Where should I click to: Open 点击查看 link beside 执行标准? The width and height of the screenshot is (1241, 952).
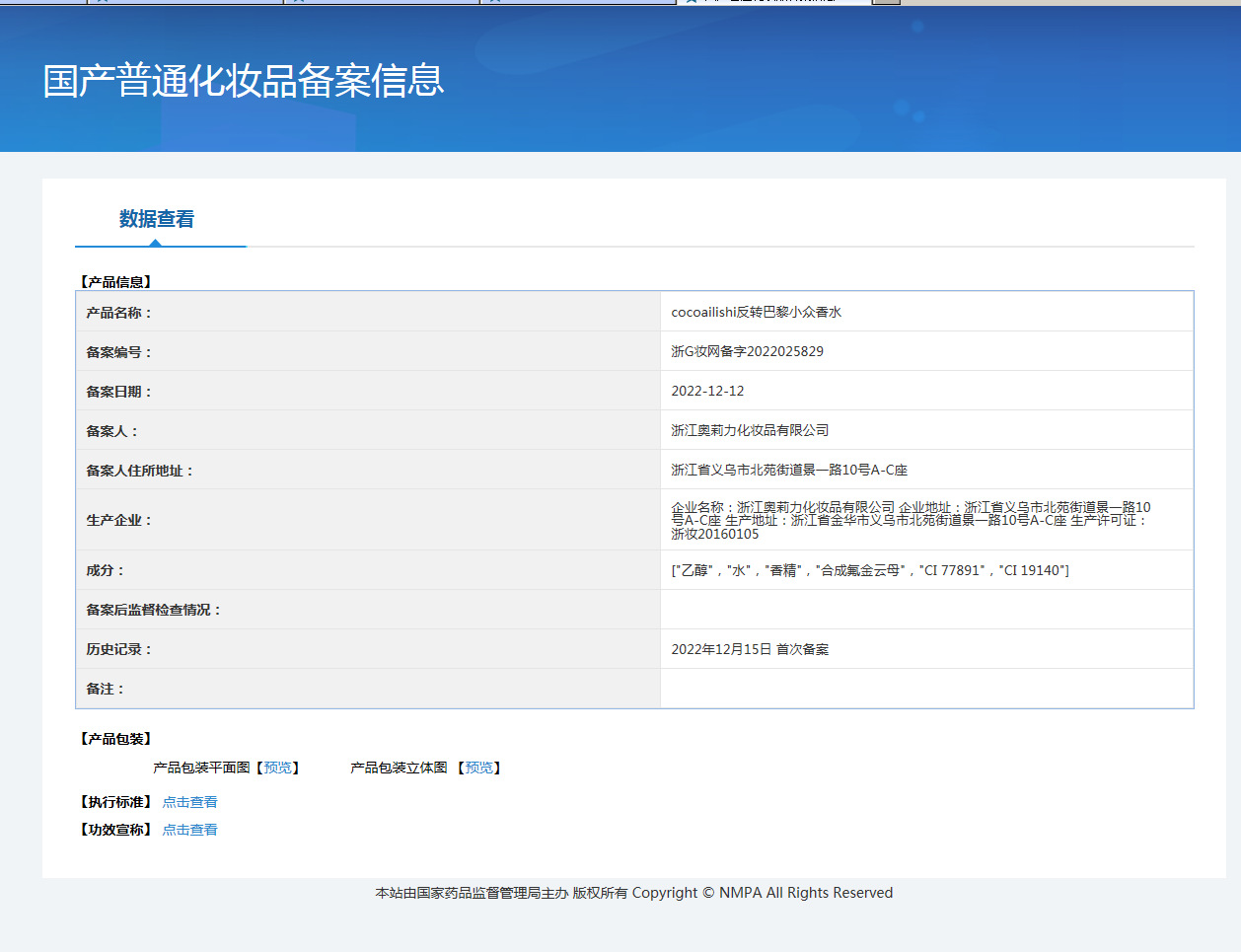[189, 802]
